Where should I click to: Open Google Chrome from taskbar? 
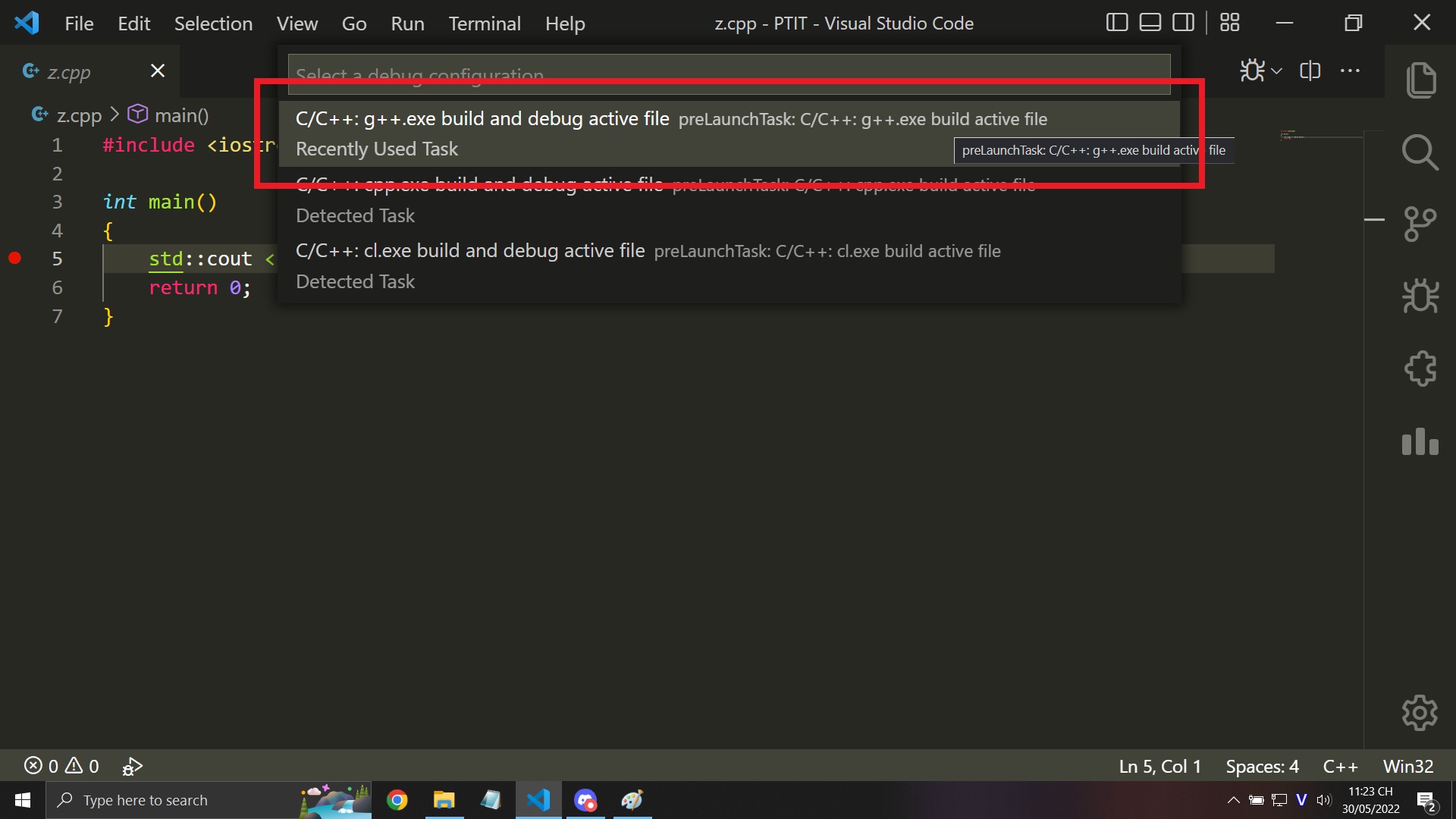click(x=397, y=800)
